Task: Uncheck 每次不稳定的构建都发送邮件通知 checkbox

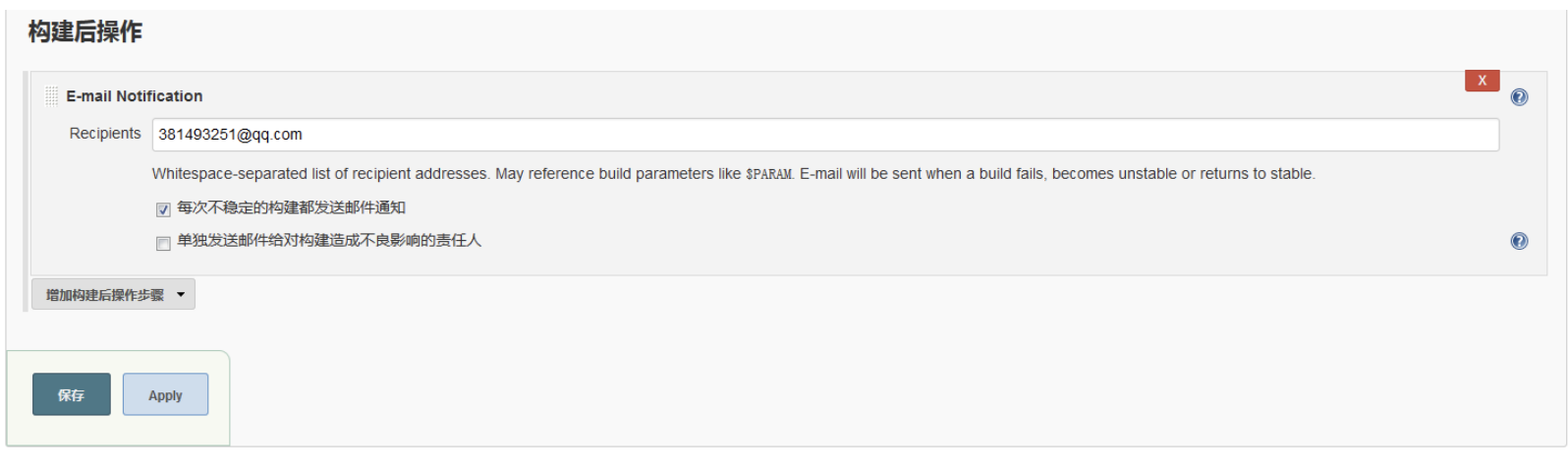Action: (163, 209)
